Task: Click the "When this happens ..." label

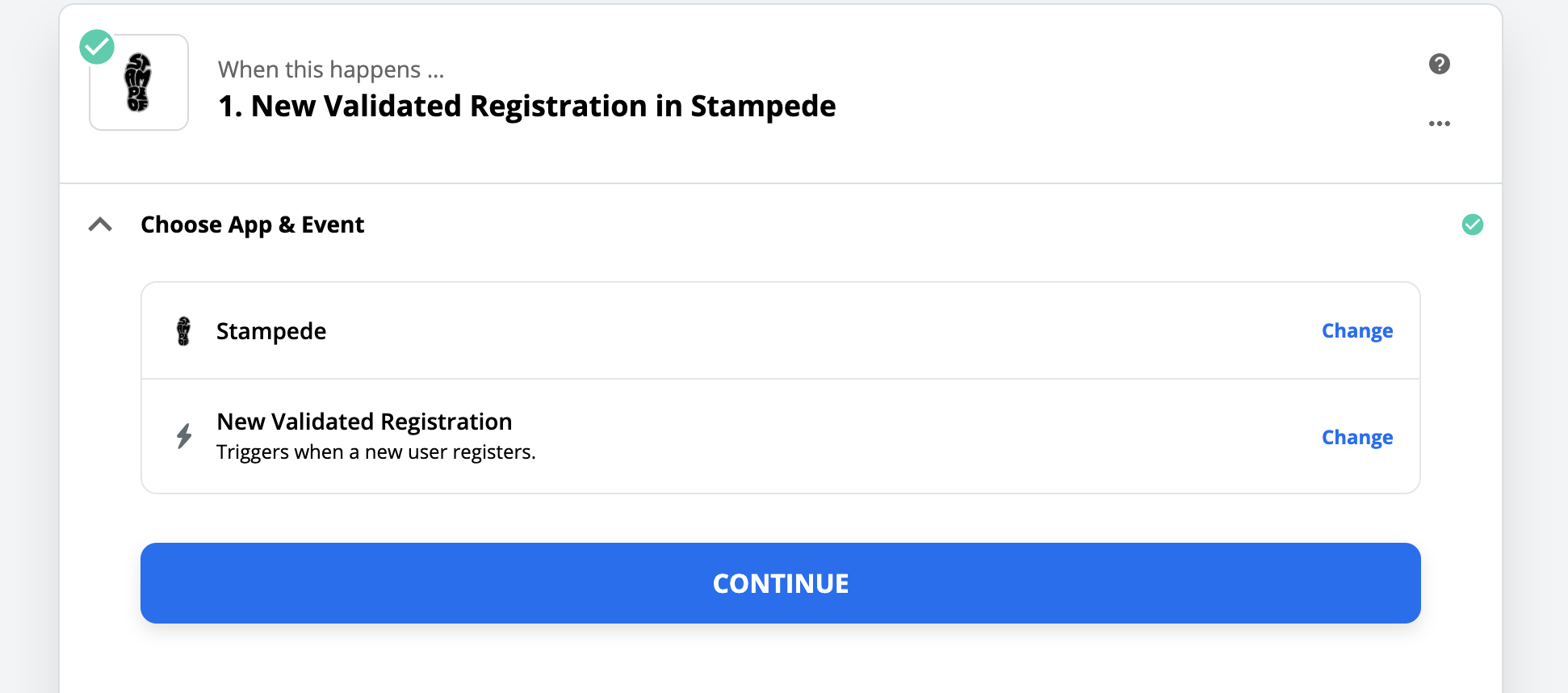Action: click(331, 69)
